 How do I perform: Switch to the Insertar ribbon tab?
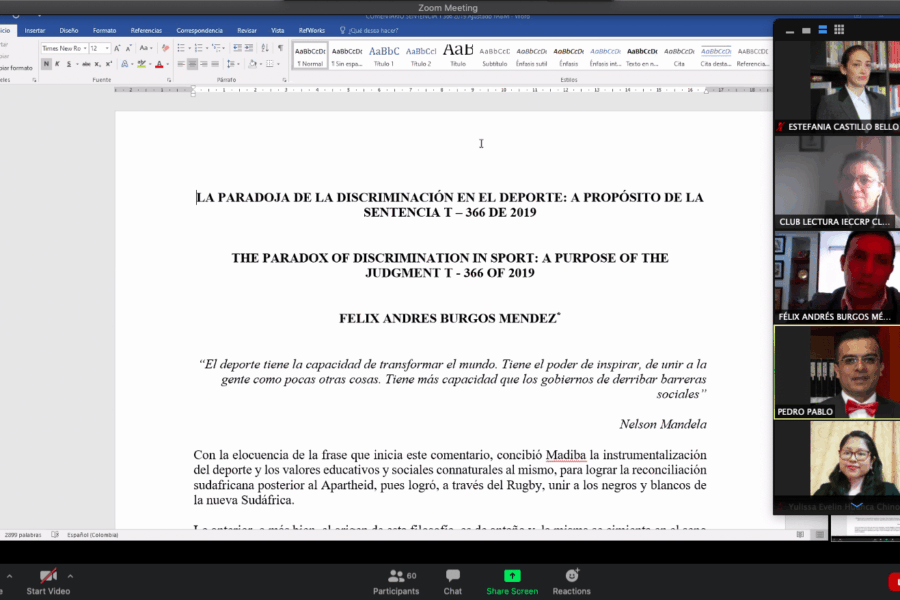click(35, 30)
